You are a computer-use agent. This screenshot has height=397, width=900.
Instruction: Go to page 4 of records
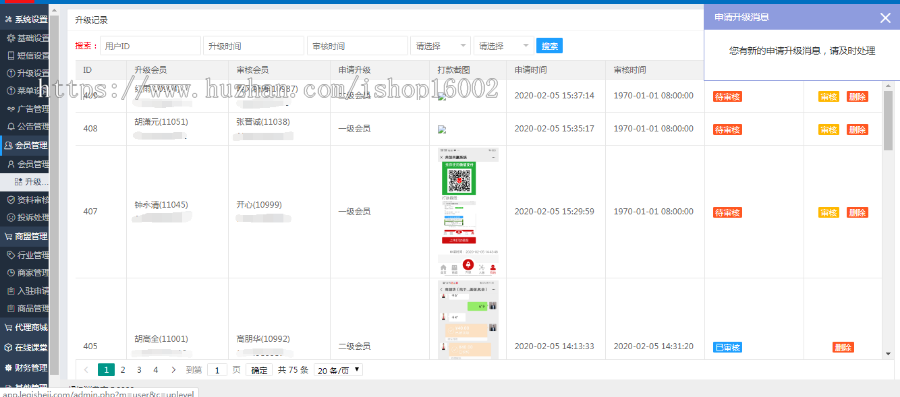point(156,370)
